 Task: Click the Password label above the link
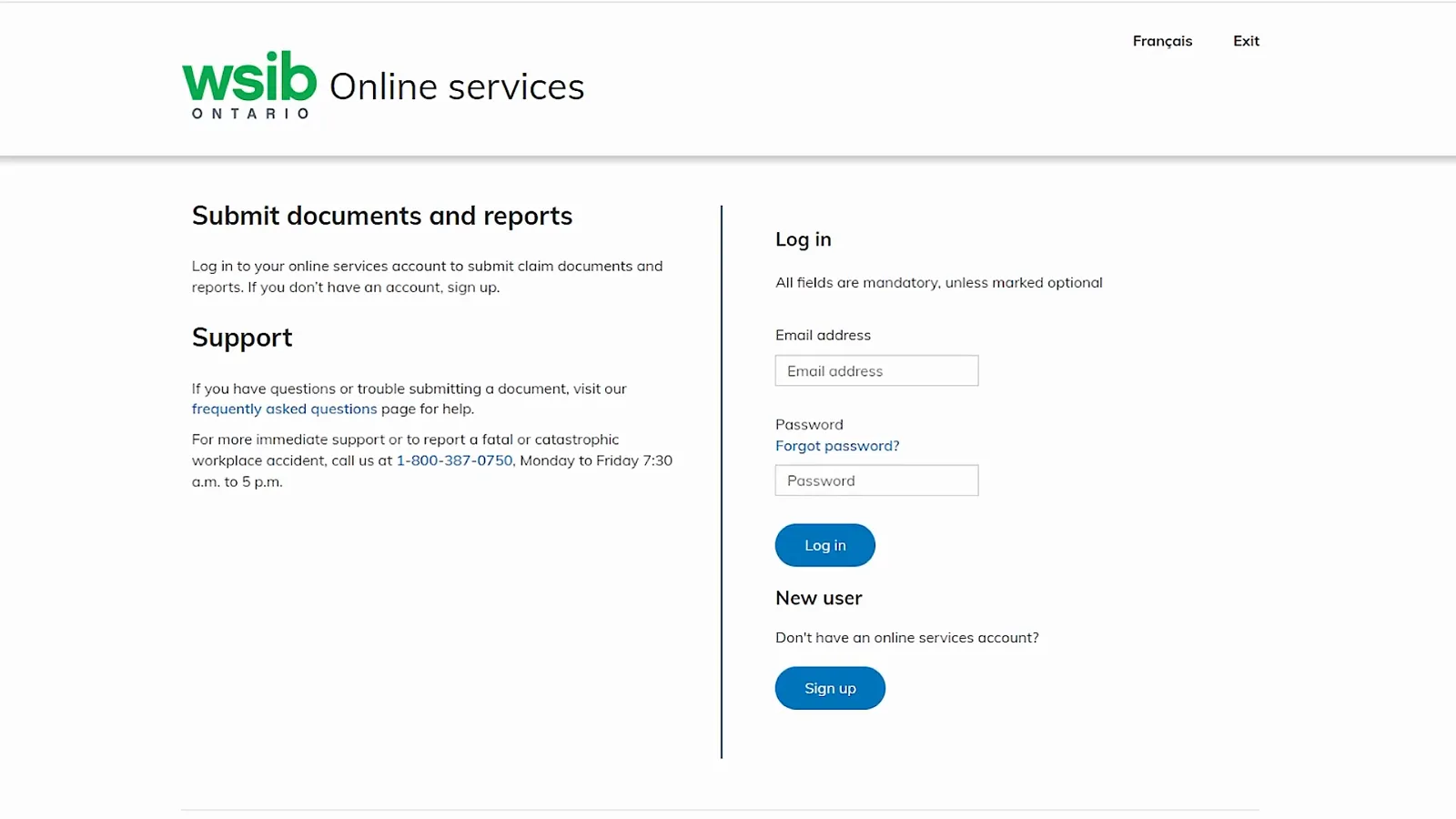(x=809, y=424)
